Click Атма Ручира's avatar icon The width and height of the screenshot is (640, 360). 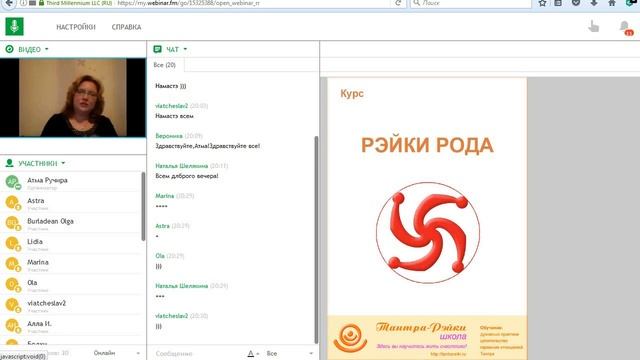point(12,182)
